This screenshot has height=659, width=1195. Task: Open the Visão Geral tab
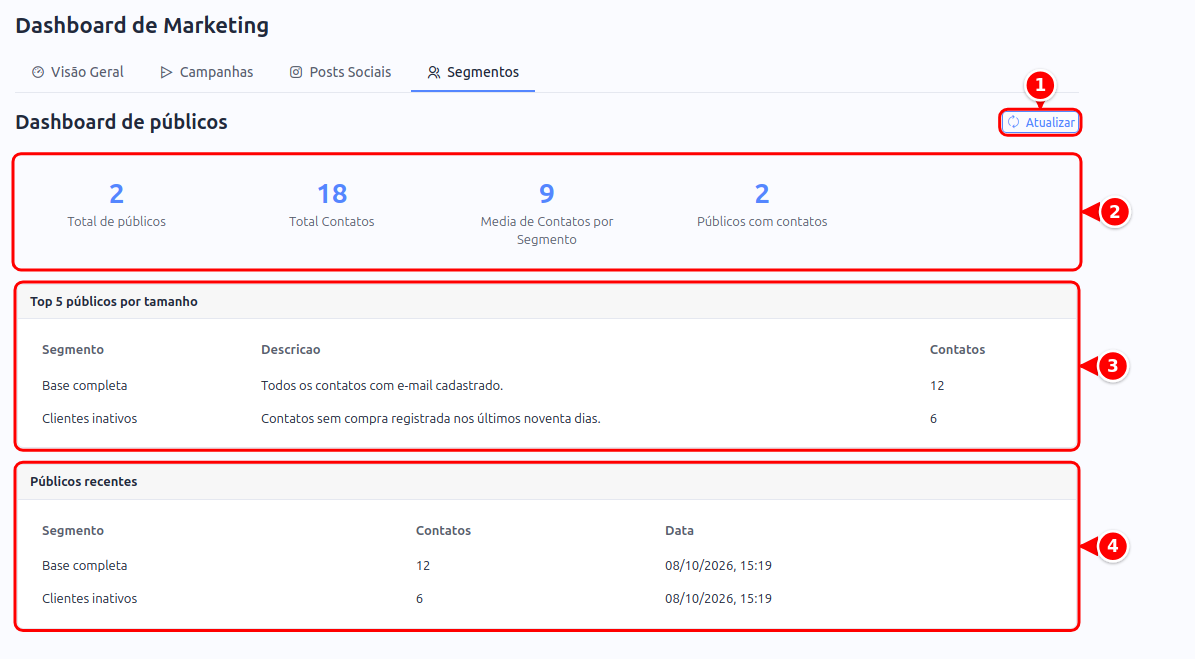78,72
